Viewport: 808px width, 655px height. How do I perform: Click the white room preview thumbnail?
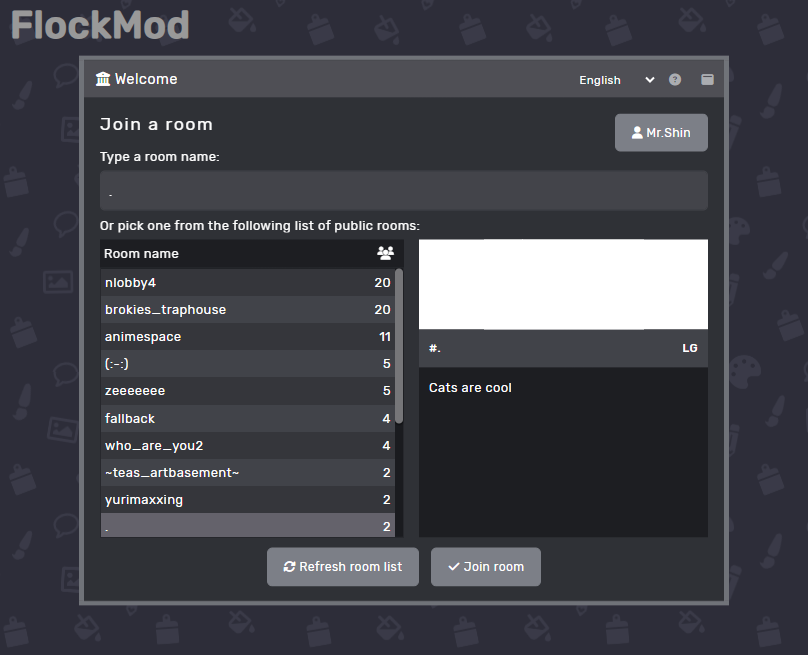[563, 284]
